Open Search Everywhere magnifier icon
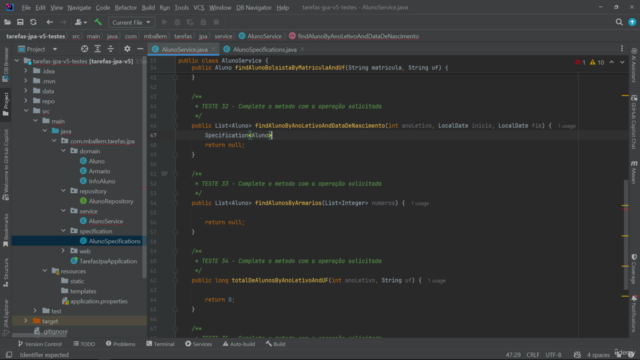The height and width of the screenshot is (360, 640). [x=619, y=22]
